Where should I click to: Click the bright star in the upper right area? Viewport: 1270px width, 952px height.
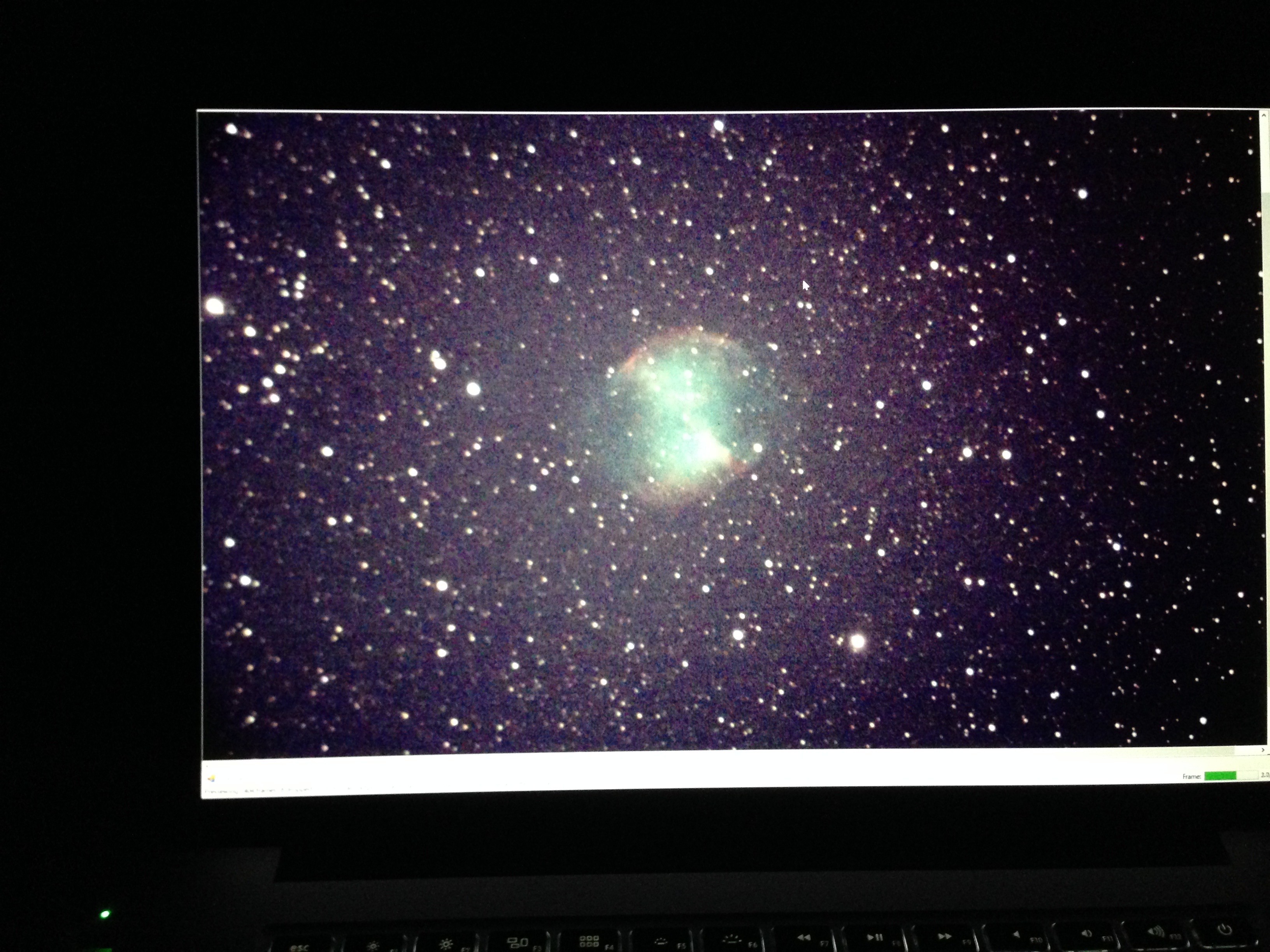pyautogui.click(x=1082, y=194)
